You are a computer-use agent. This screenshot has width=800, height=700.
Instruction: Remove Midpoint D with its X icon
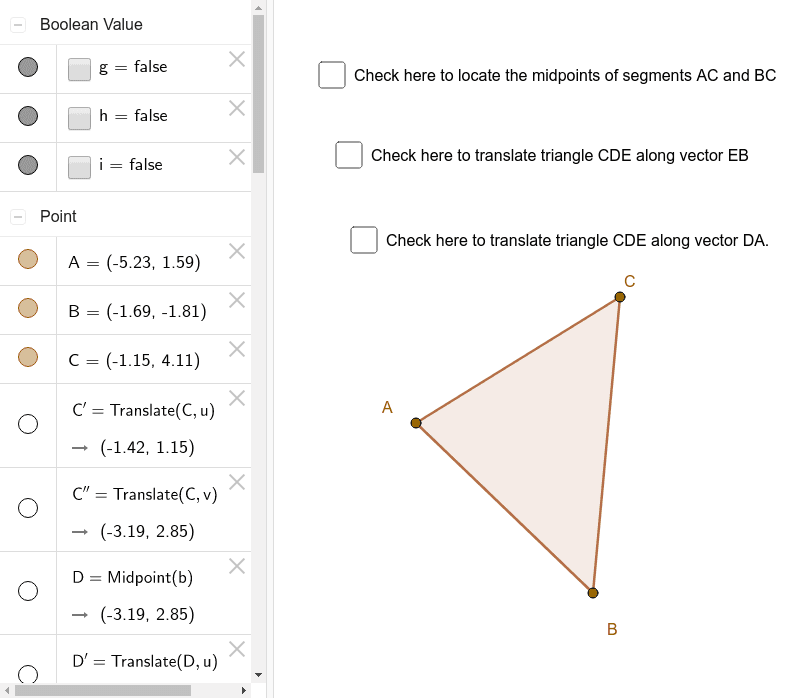[x=237, y=566]
